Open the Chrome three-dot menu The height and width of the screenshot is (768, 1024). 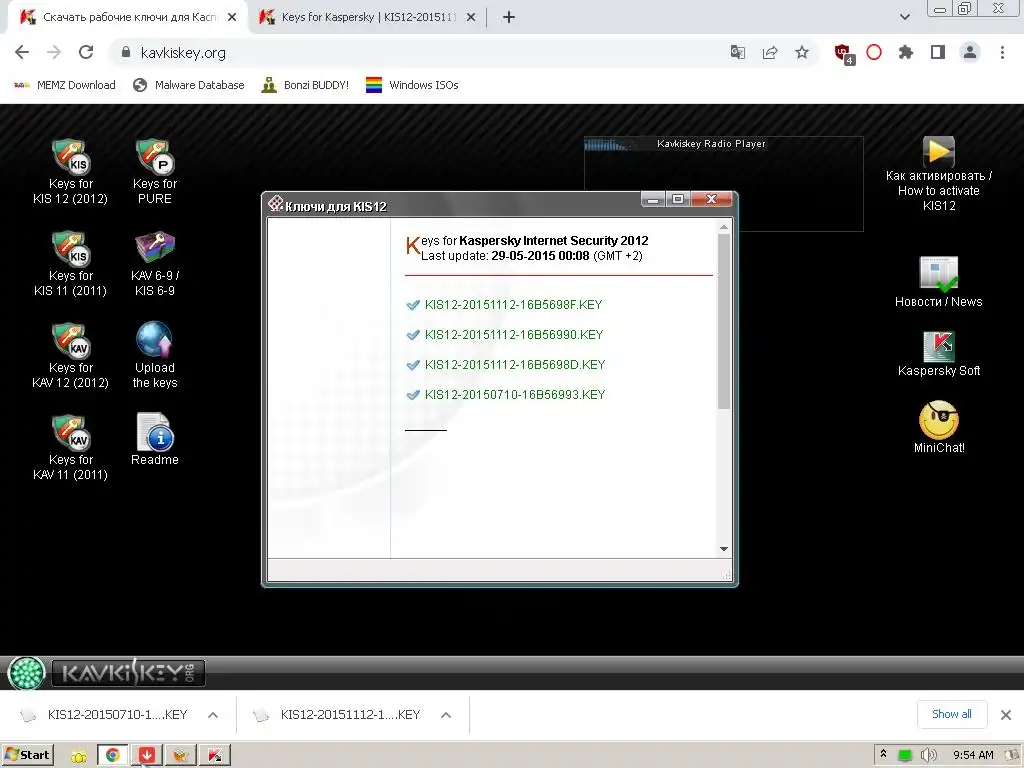click(1002, 52)
